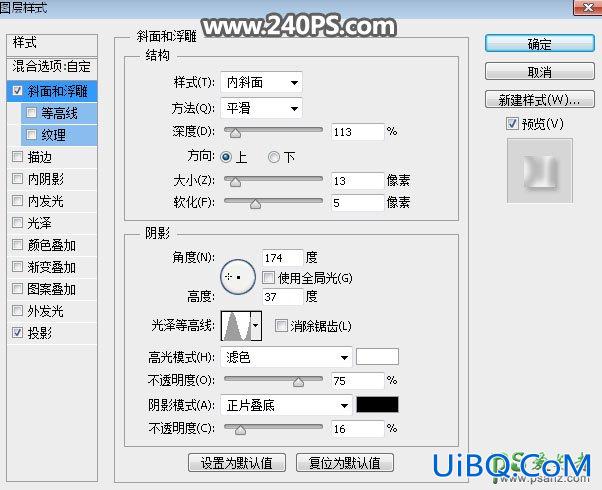Screen dimensions: 602x490
Task: Click the 设置为默认值 button
Action: point(236,463)
